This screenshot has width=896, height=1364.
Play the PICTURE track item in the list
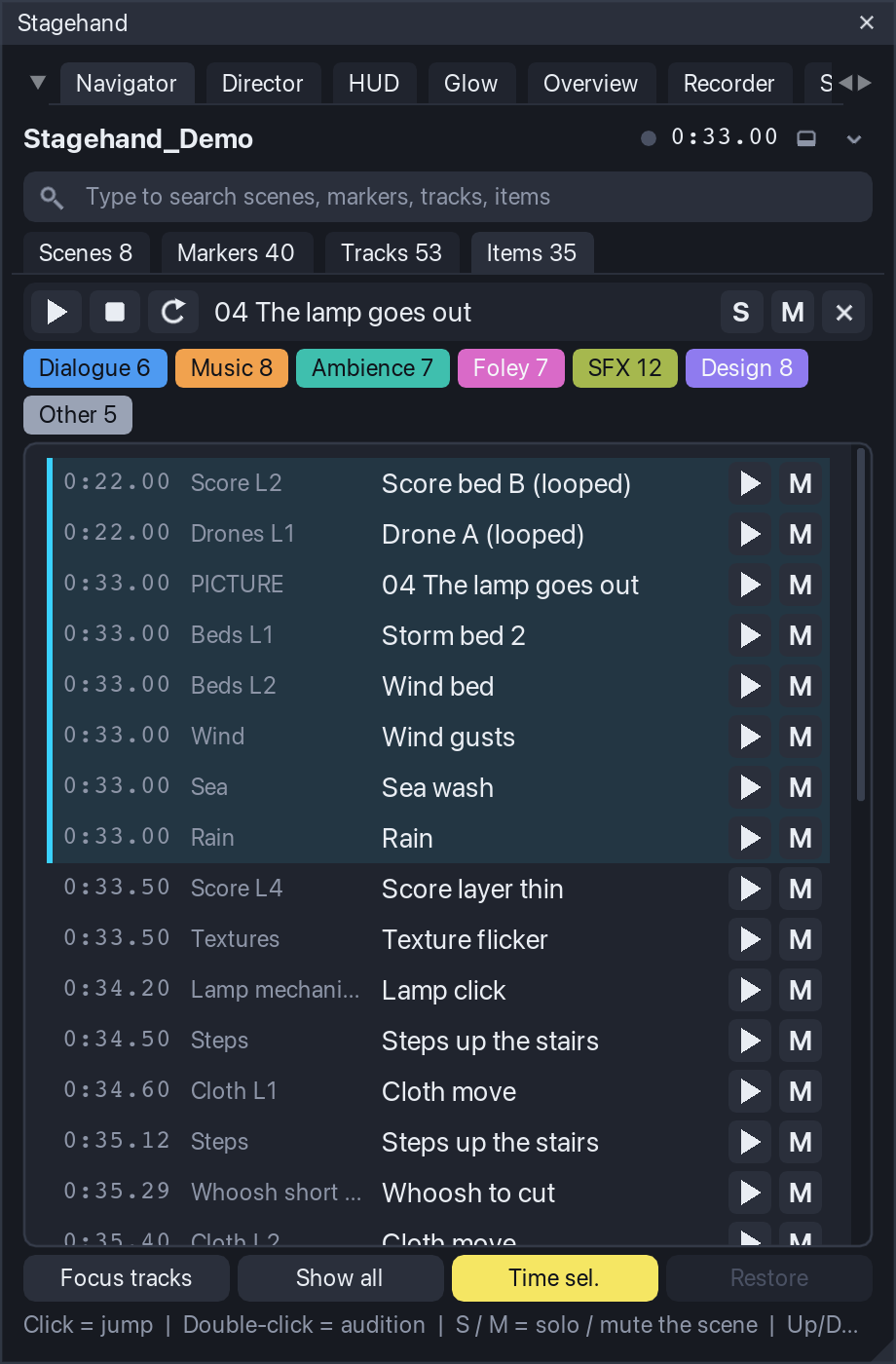pyautogui.click(x=750, y=585)
